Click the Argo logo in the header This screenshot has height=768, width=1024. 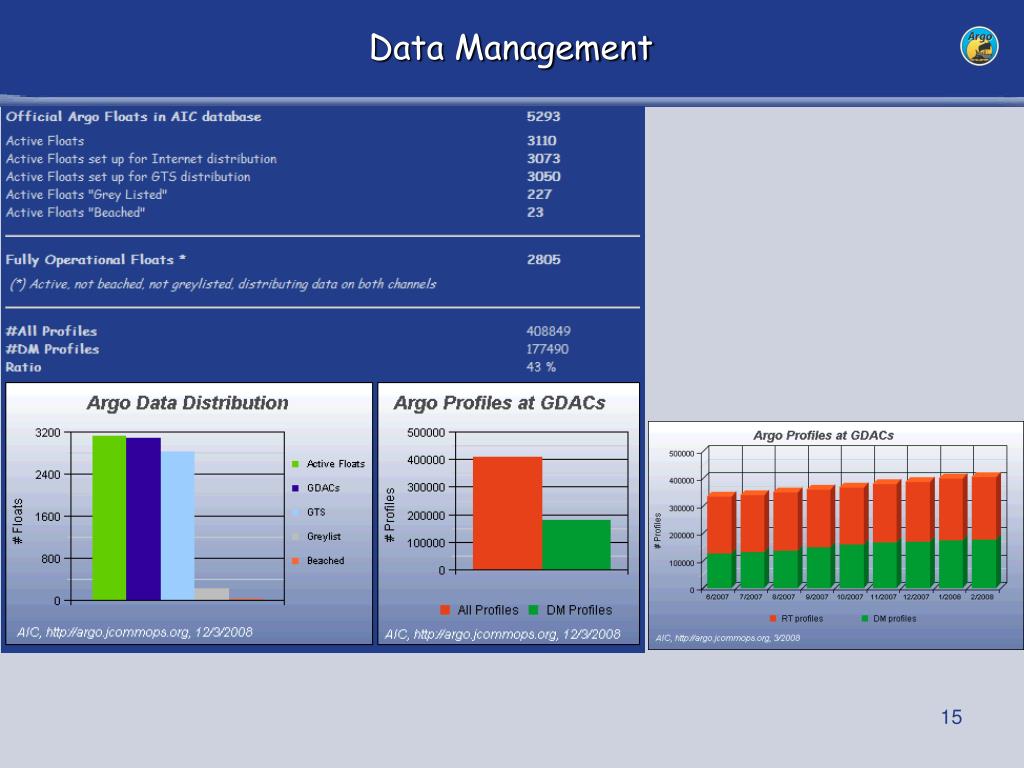tap(979, 46)
